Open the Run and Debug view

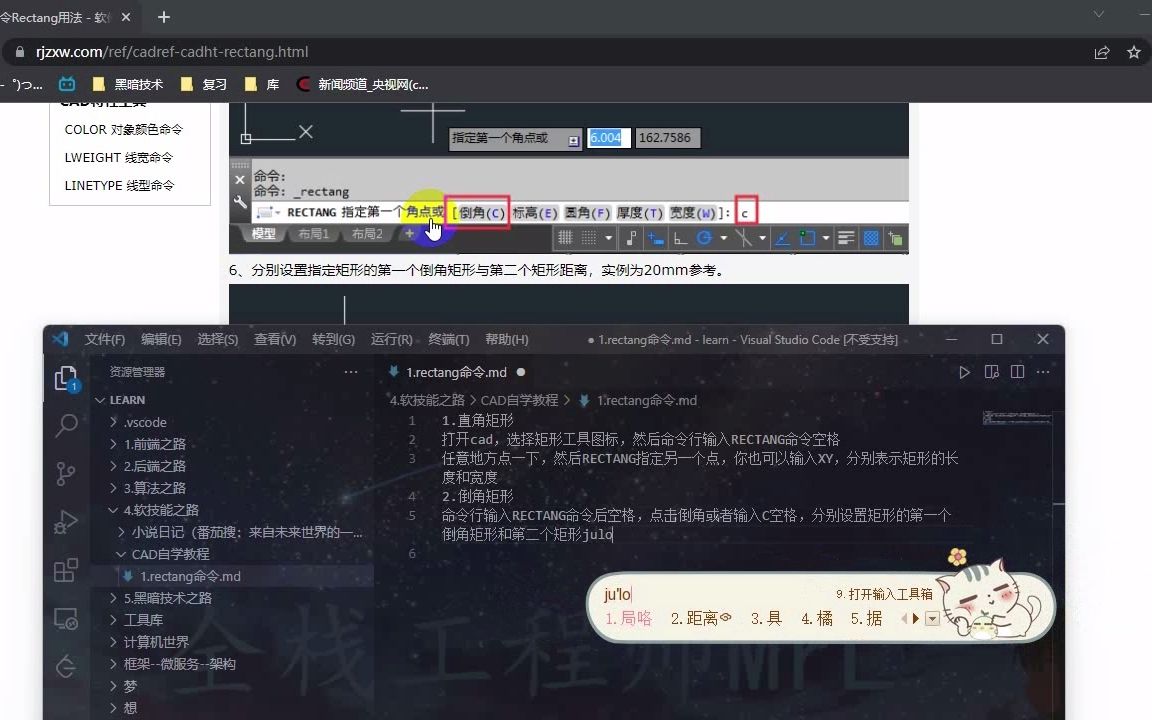click(63, 519)
